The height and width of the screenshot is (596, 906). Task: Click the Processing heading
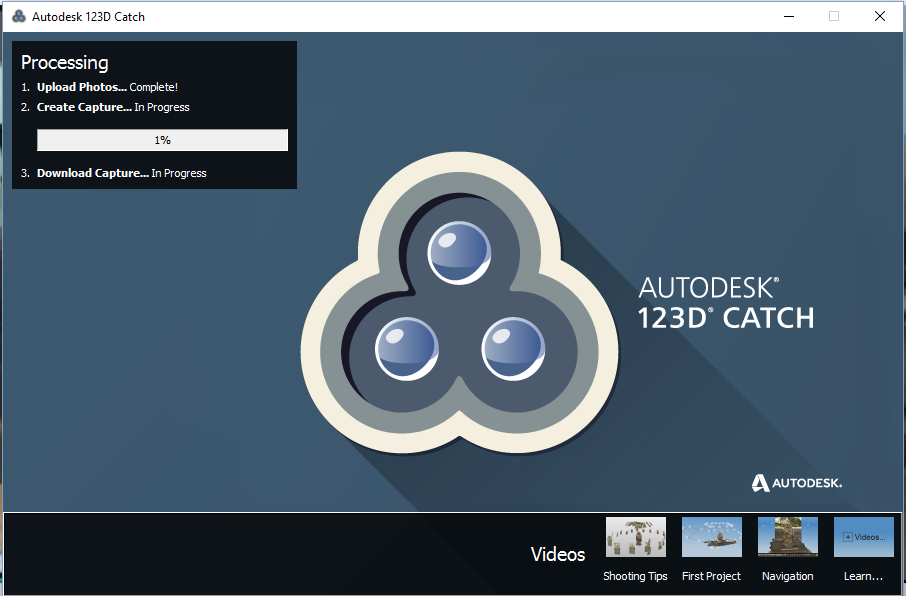(65, 62)
